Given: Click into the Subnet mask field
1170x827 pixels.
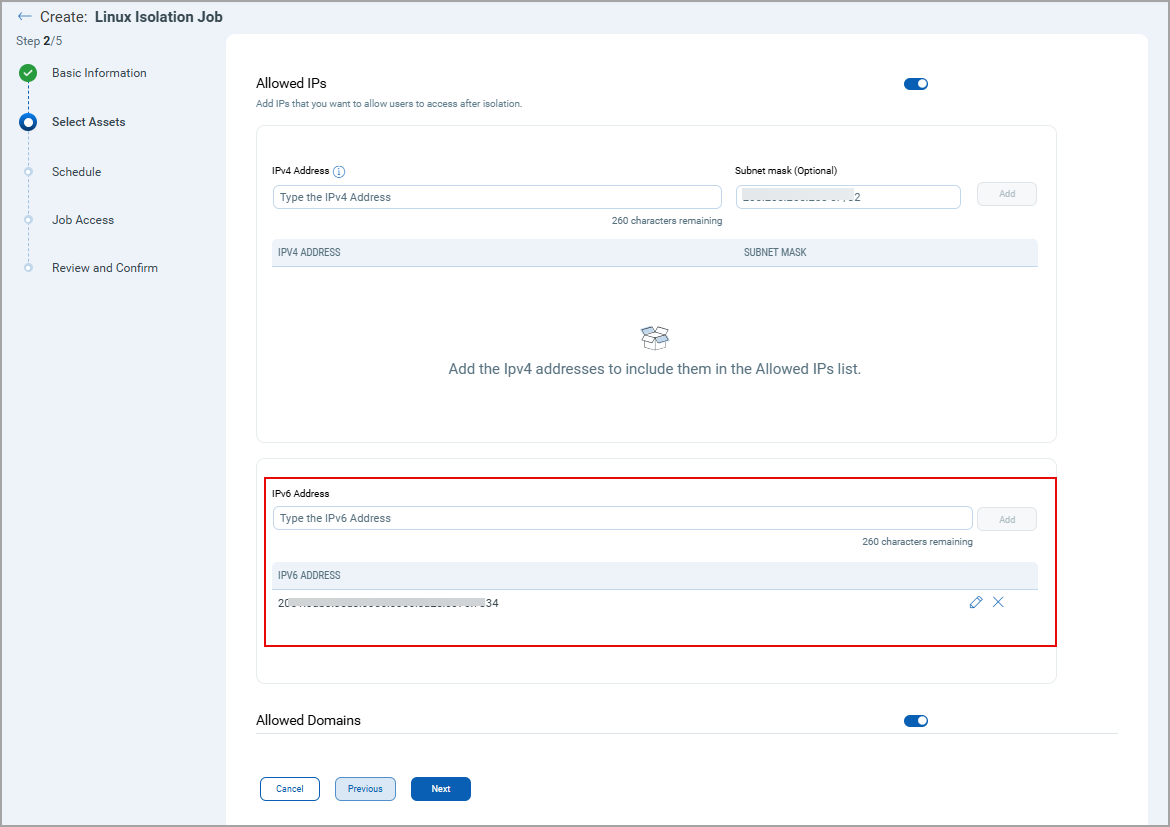Looking at the screenshot, I should pyautogui.click(x=847, y=197).
